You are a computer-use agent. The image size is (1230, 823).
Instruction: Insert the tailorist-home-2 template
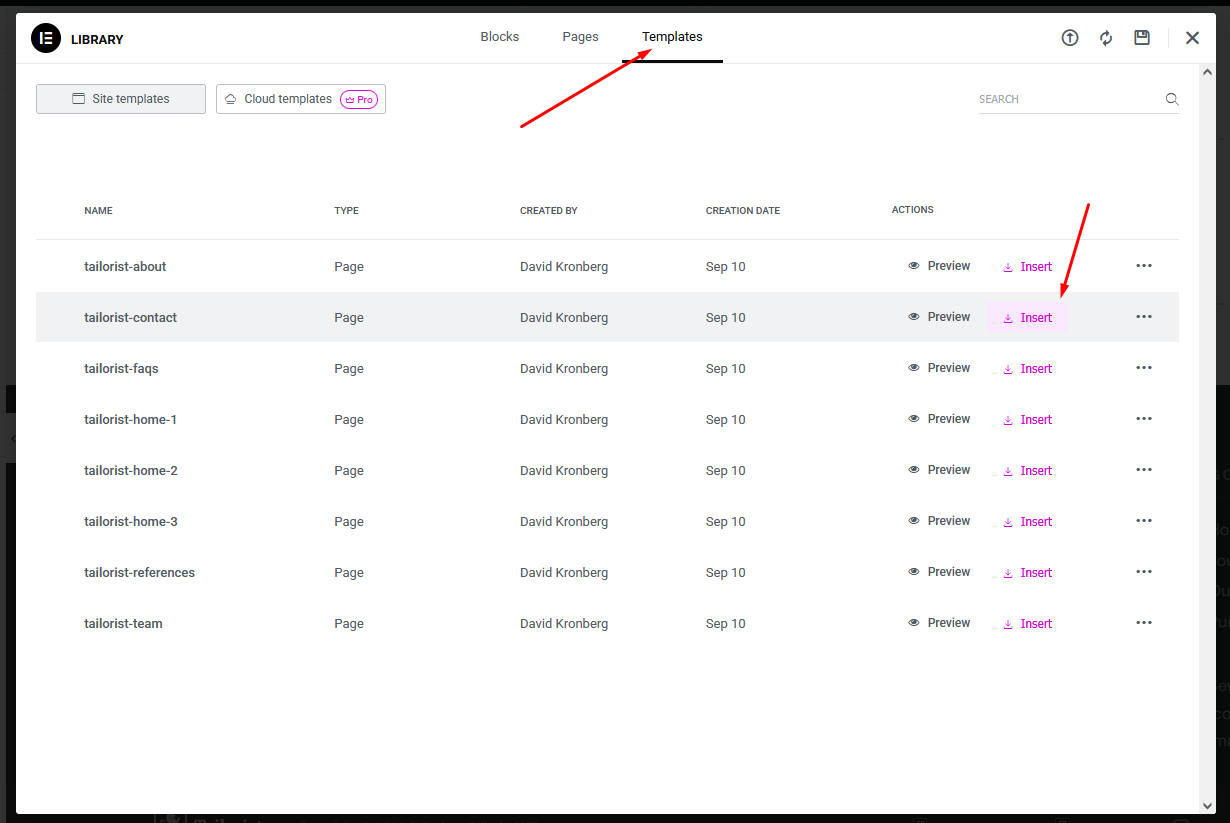(x=1027, y=471)
